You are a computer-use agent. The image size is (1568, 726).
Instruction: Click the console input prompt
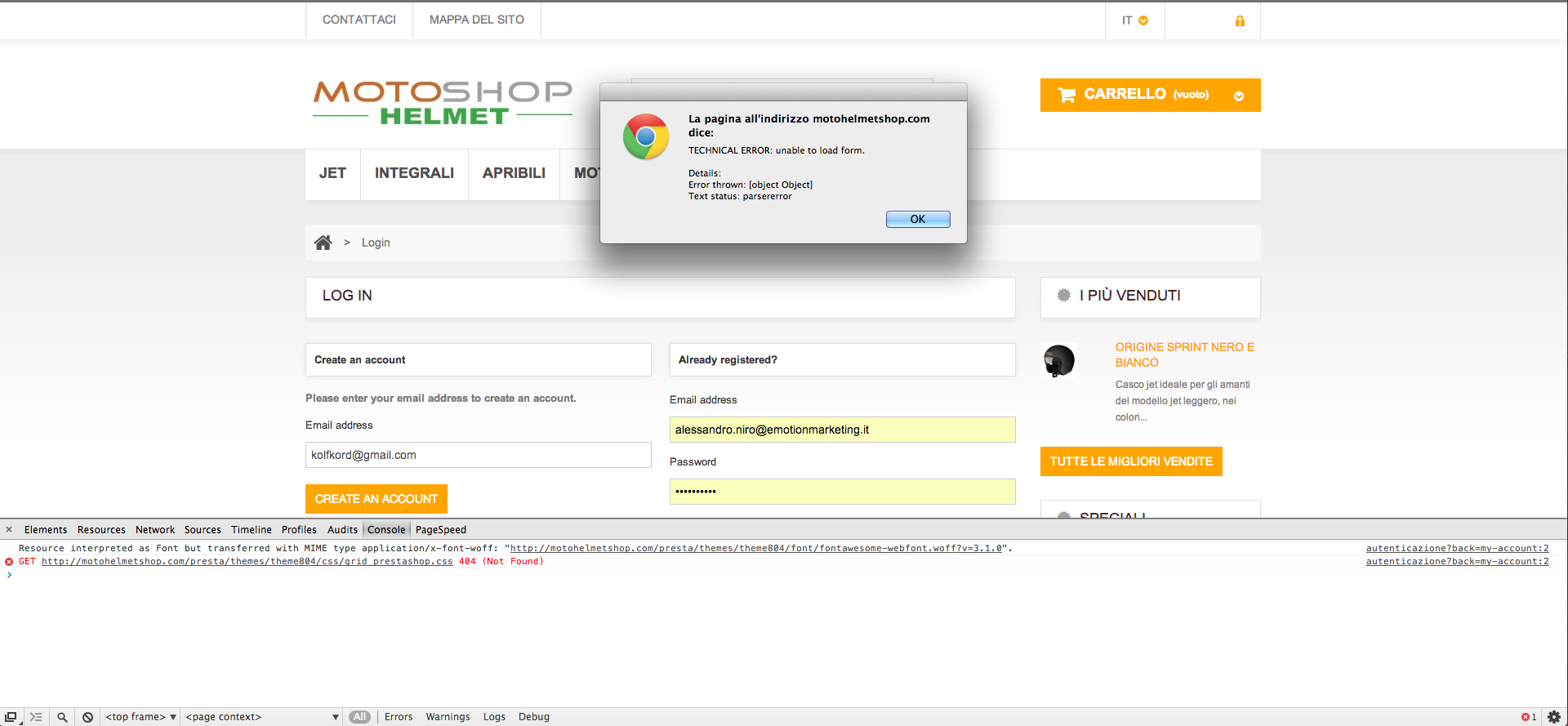tap(784, 575)
